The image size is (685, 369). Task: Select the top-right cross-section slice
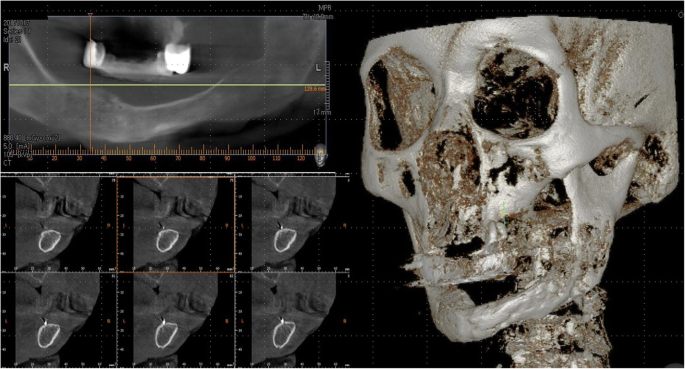point(293,223)
